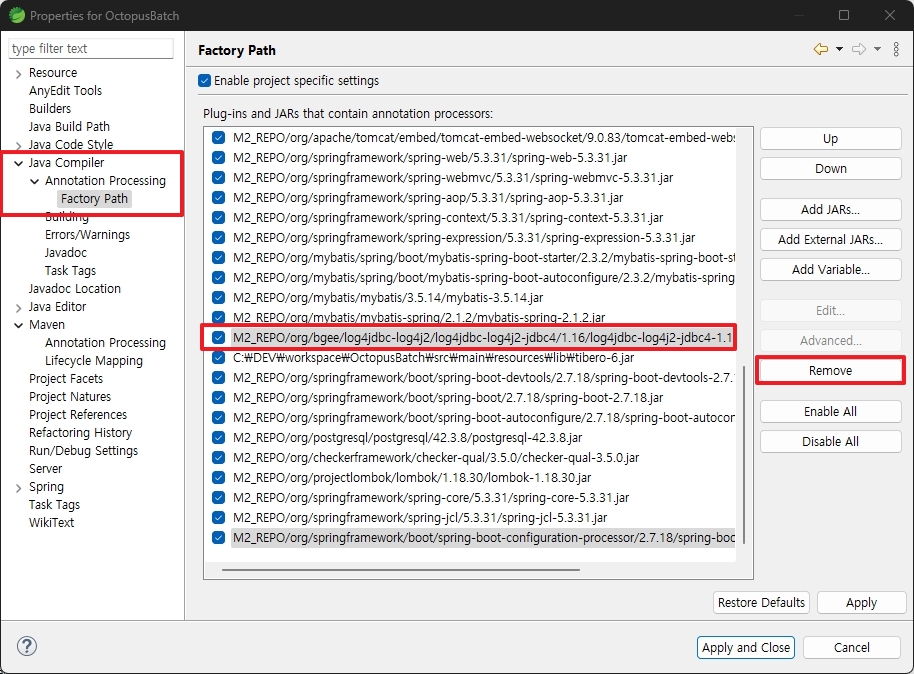Uncheck the tibero-6.jar checkbox
914x674 pixels.
point(219,357)
